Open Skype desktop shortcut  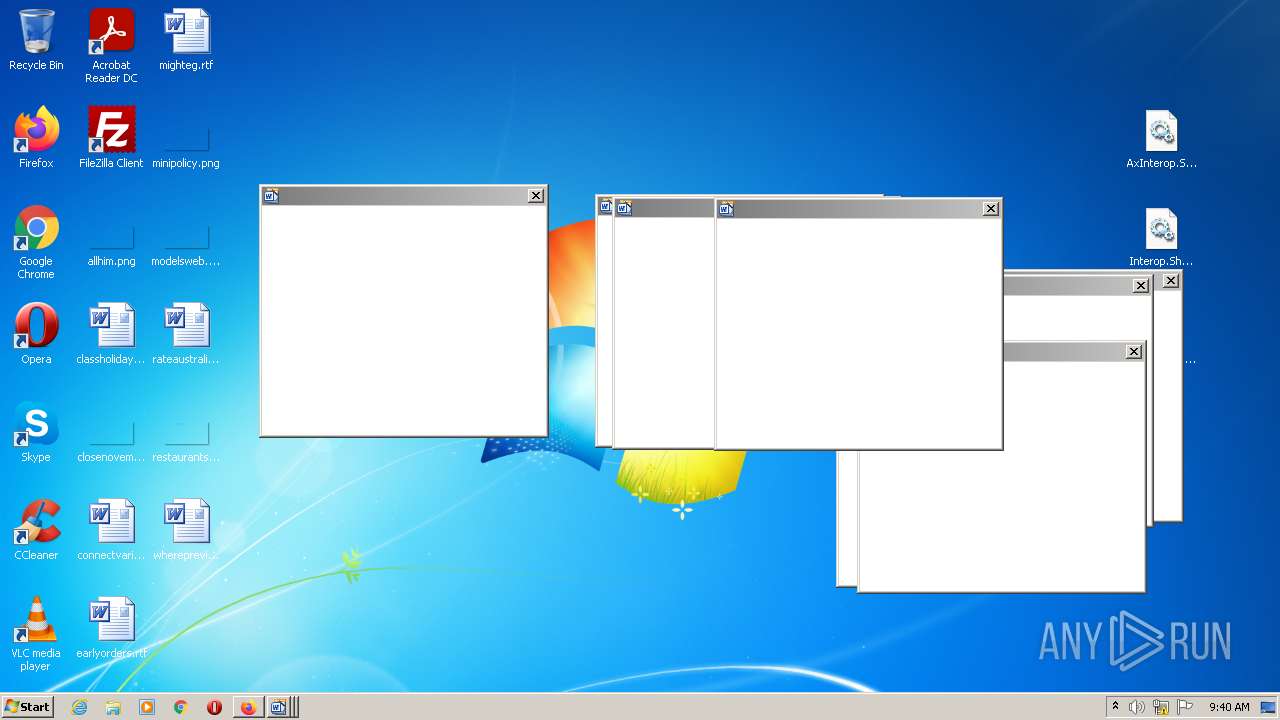[x=36, y=432]
